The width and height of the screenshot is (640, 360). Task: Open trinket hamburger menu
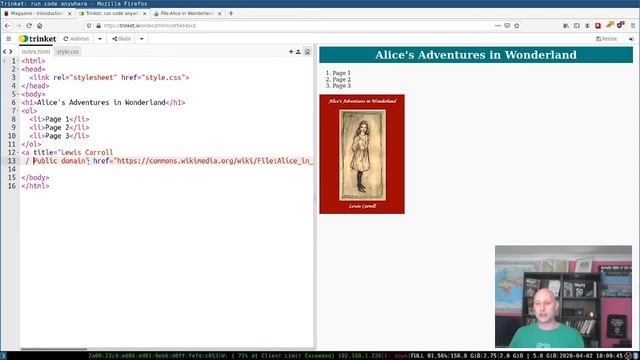tap(9, 39)
